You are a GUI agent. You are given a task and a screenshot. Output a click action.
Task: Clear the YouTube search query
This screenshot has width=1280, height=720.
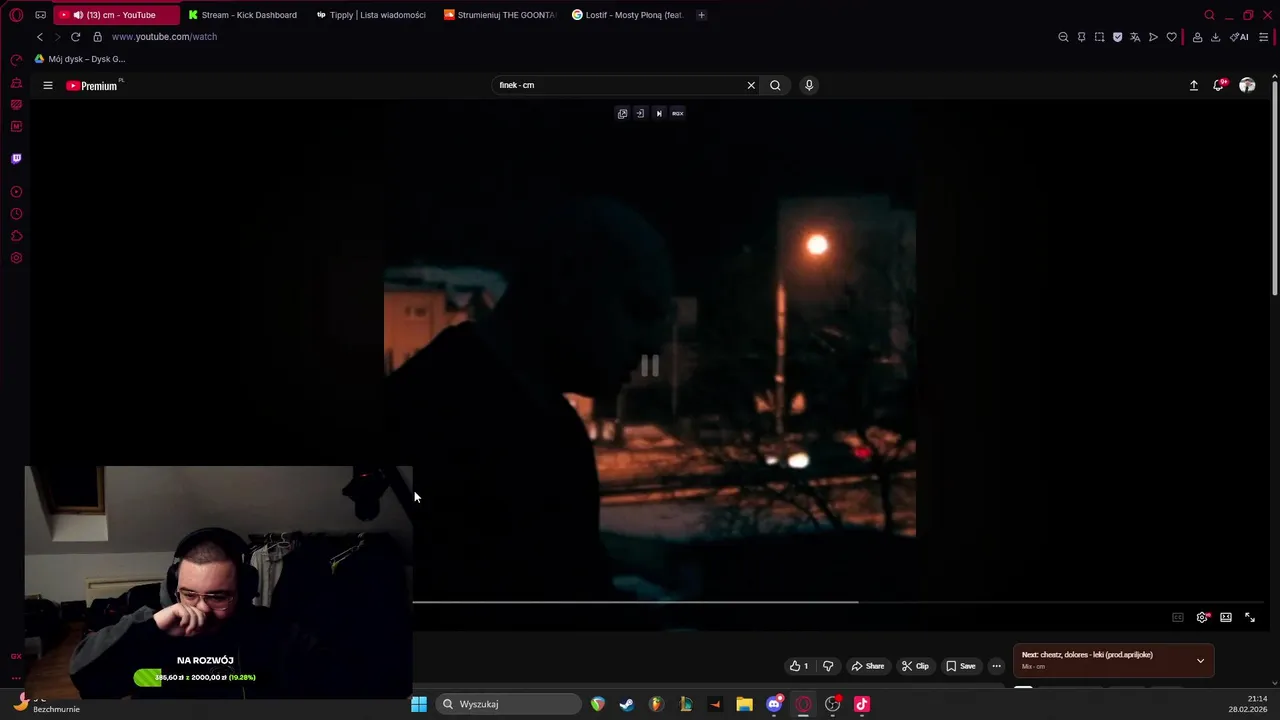(751, 85)
